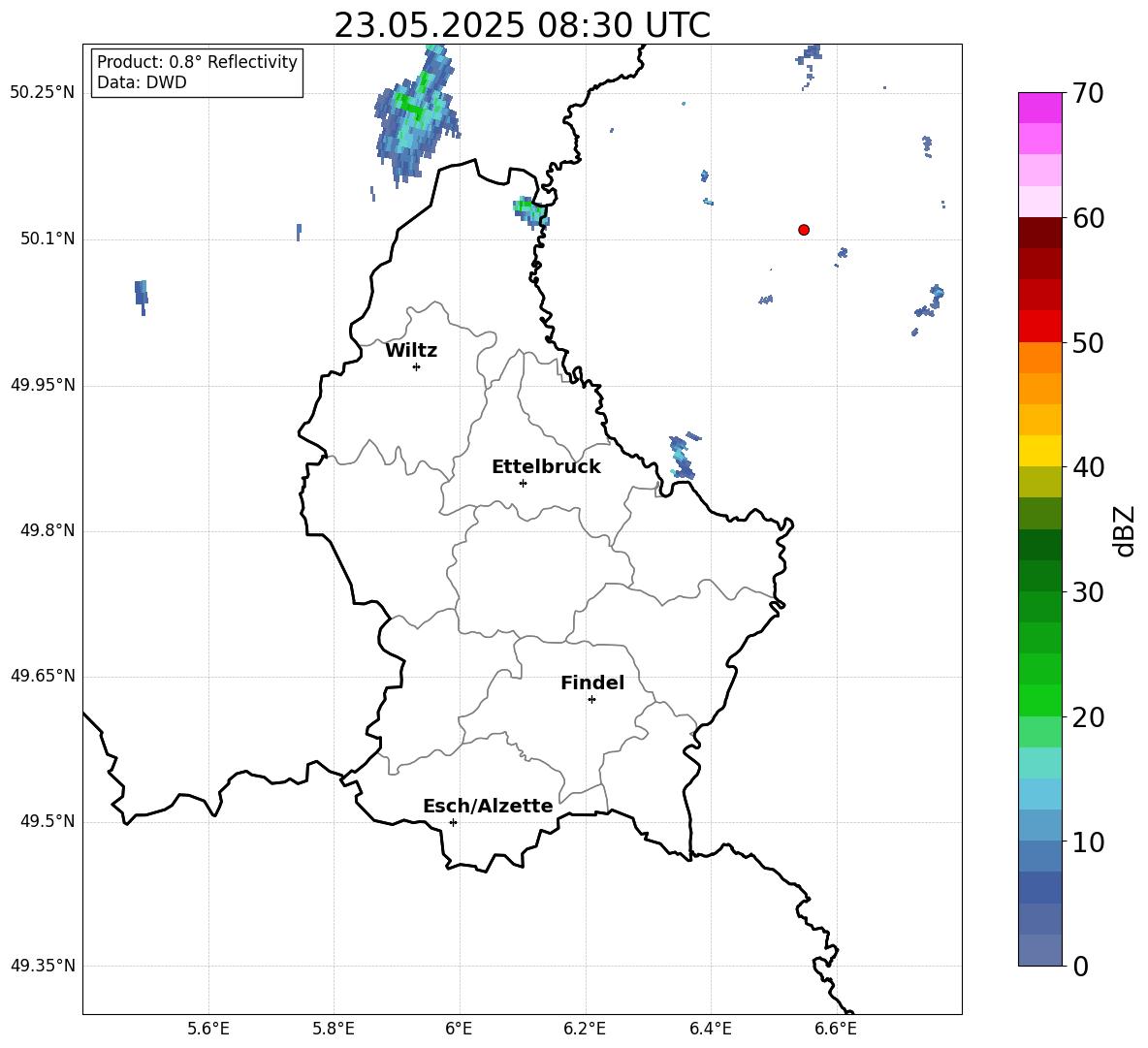Click the 20 value on the colorbar
This screenshot has width=1148, height=1048.
(1088, 716)
